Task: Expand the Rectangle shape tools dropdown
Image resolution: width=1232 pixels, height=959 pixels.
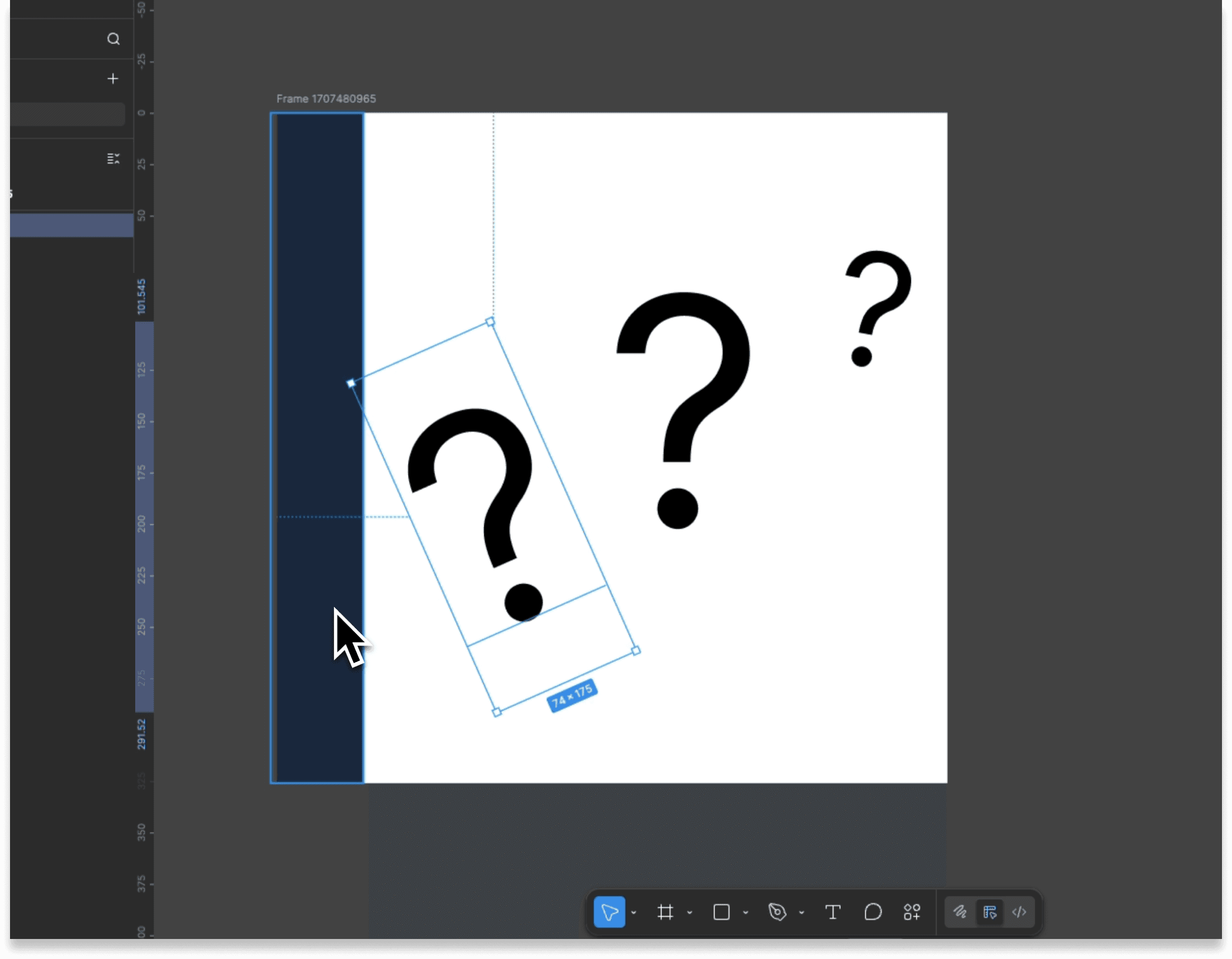Action: 745,912
